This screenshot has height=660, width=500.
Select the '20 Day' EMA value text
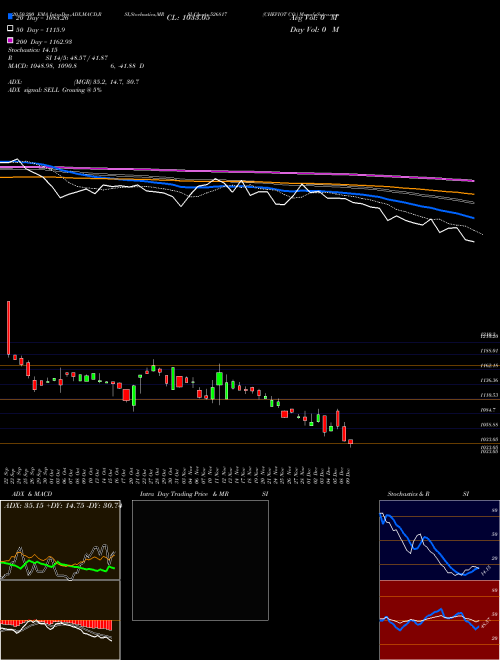(40, 18)
